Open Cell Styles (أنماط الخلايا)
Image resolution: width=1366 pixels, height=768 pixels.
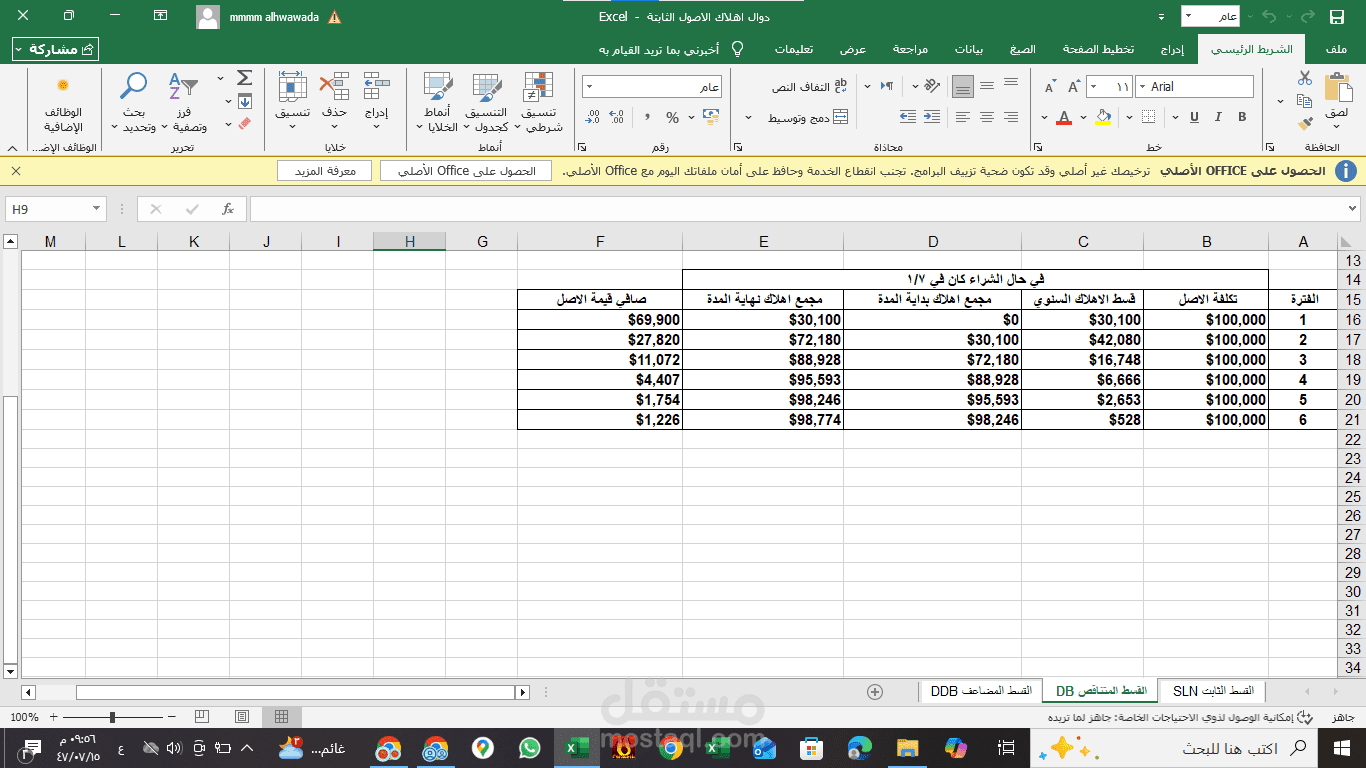(437, 102)
